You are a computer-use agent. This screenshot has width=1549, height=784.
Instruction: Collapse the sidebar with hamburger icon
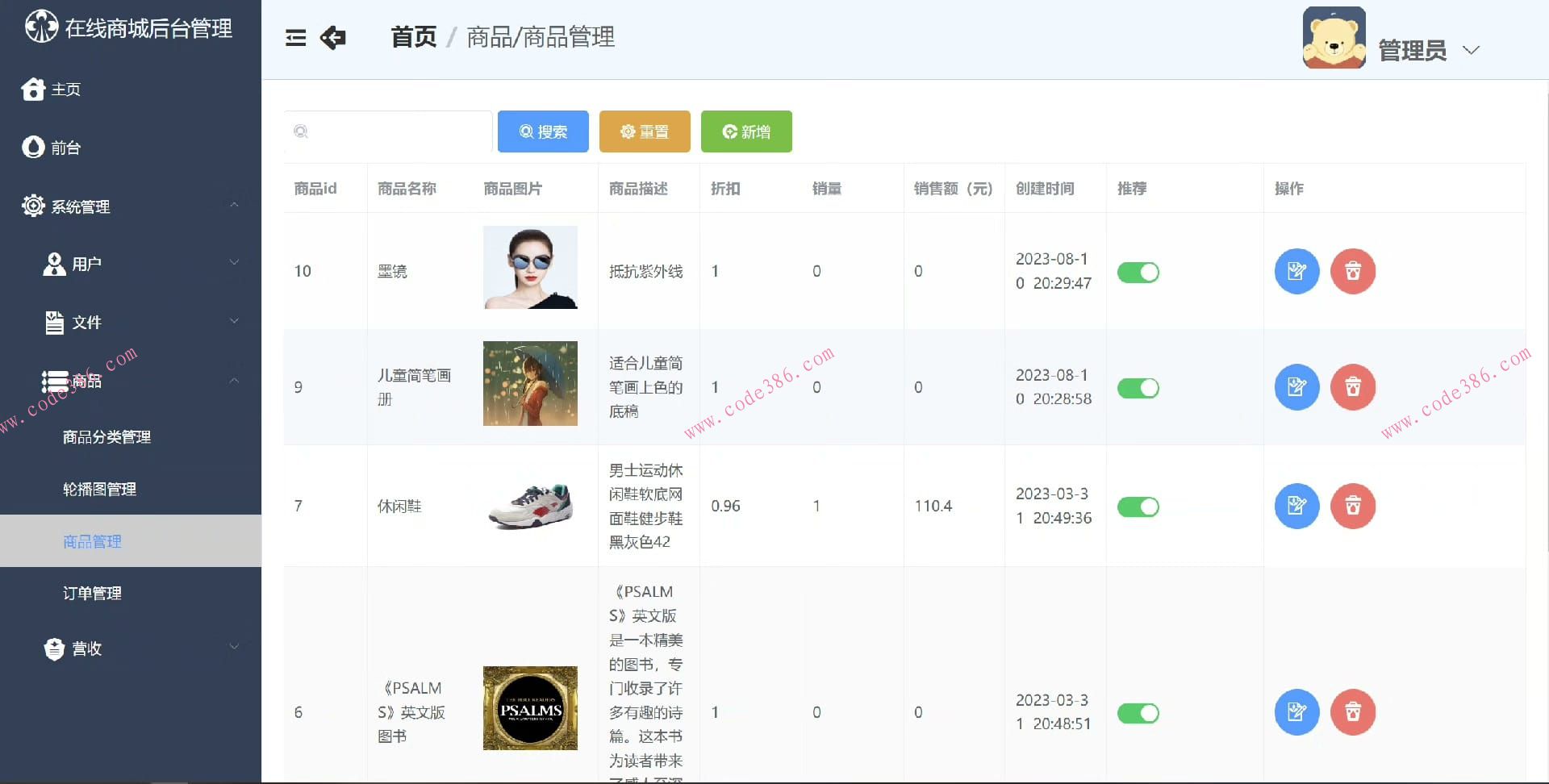point(295,37)
